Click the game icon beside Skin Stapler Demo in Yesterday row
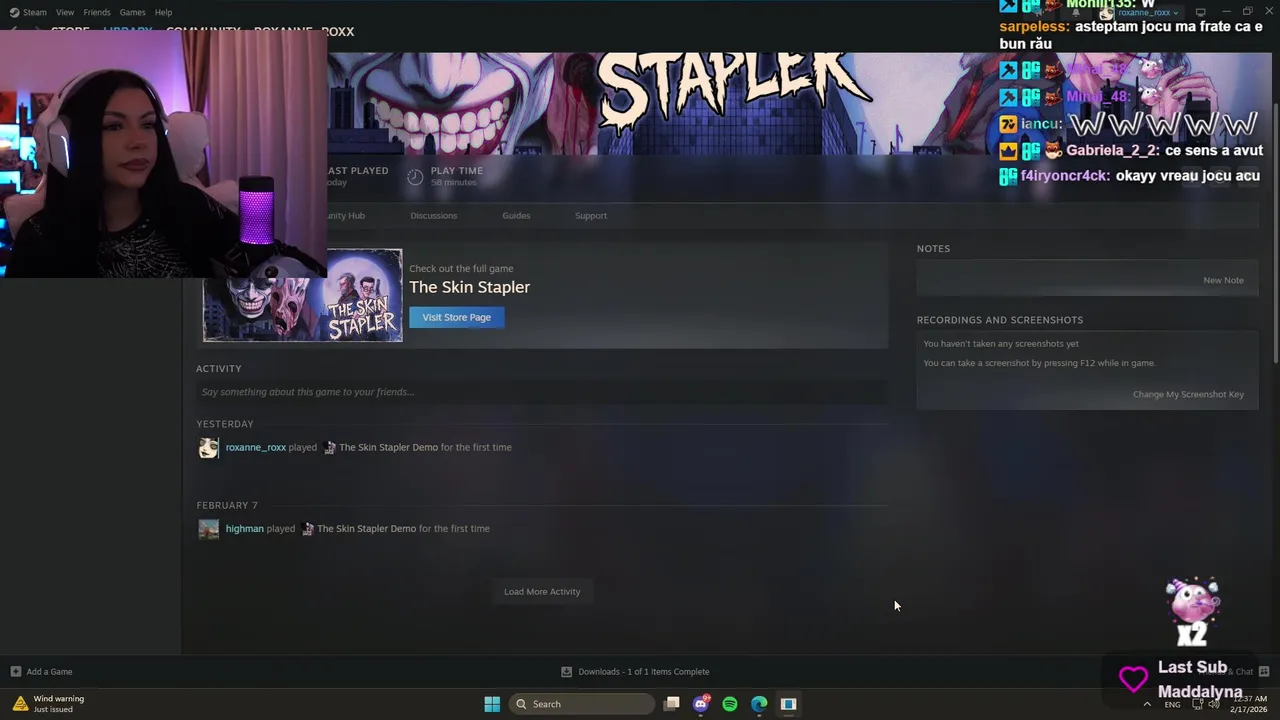Screen dimensions: 1280x720 point(329,448)
